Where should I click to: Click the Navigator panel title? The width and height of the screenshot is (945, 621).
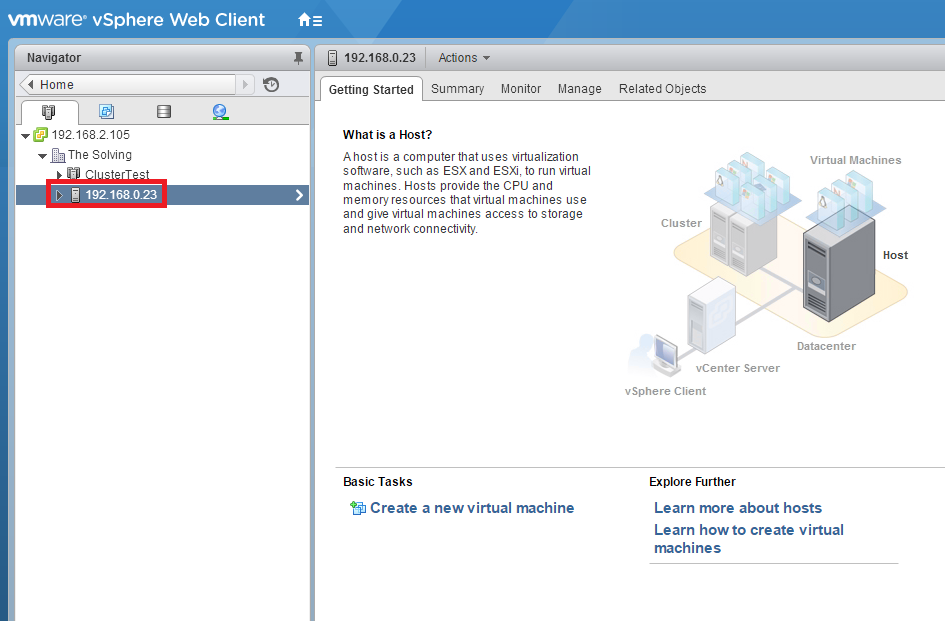click(x=54, y=58)
